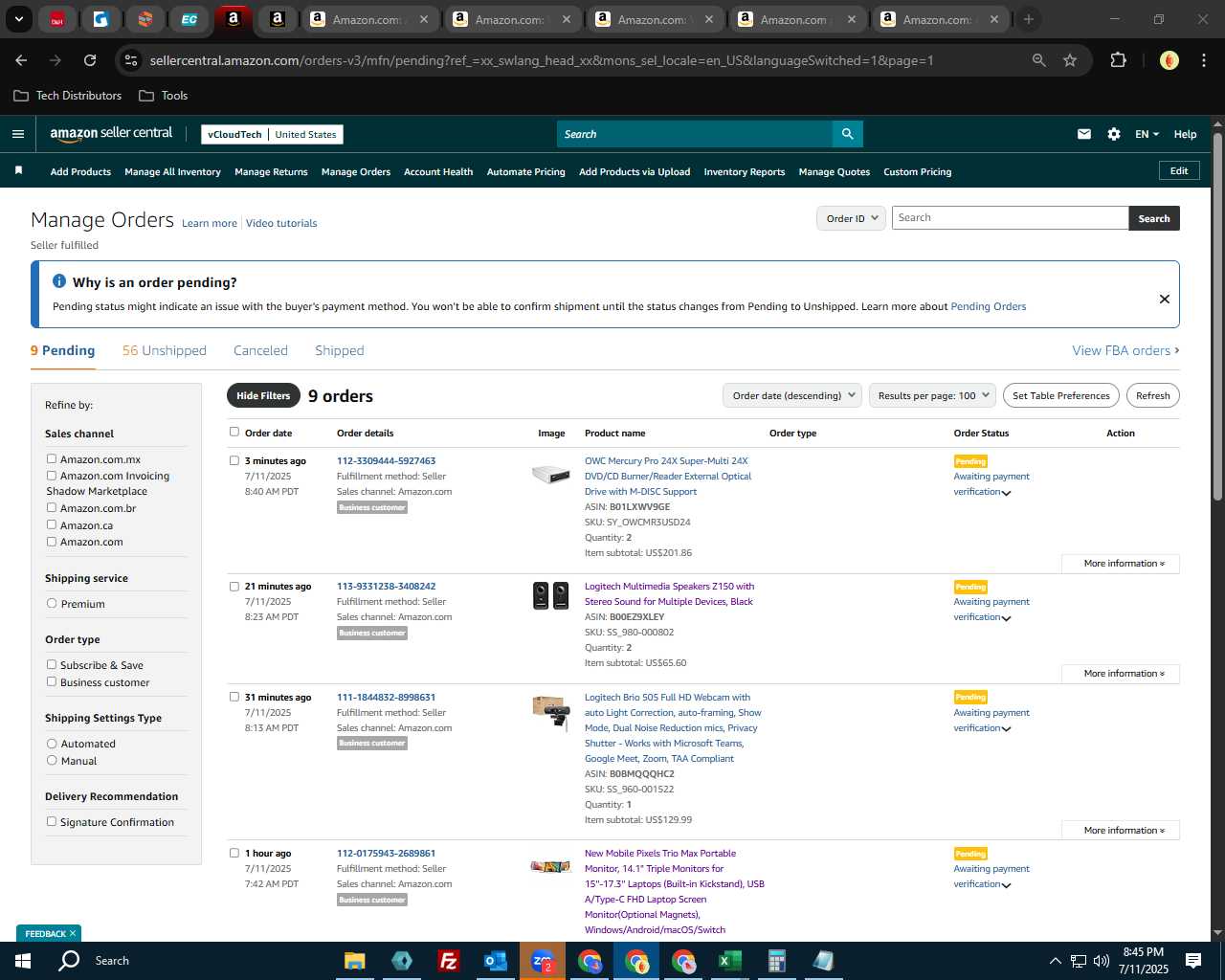Expand Awaiting payment verification for Brio 505 order
This screenshot has height=980, width=1225.
(991, 721)
